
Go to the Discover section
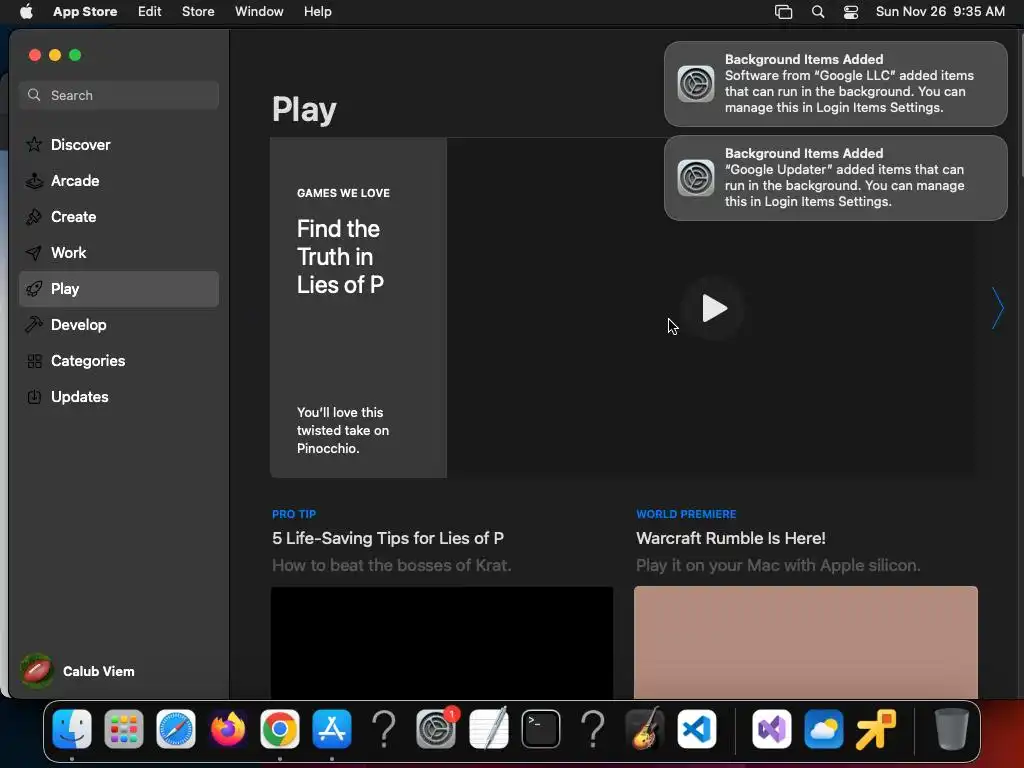pyautogui.click(x=119, y=144)
